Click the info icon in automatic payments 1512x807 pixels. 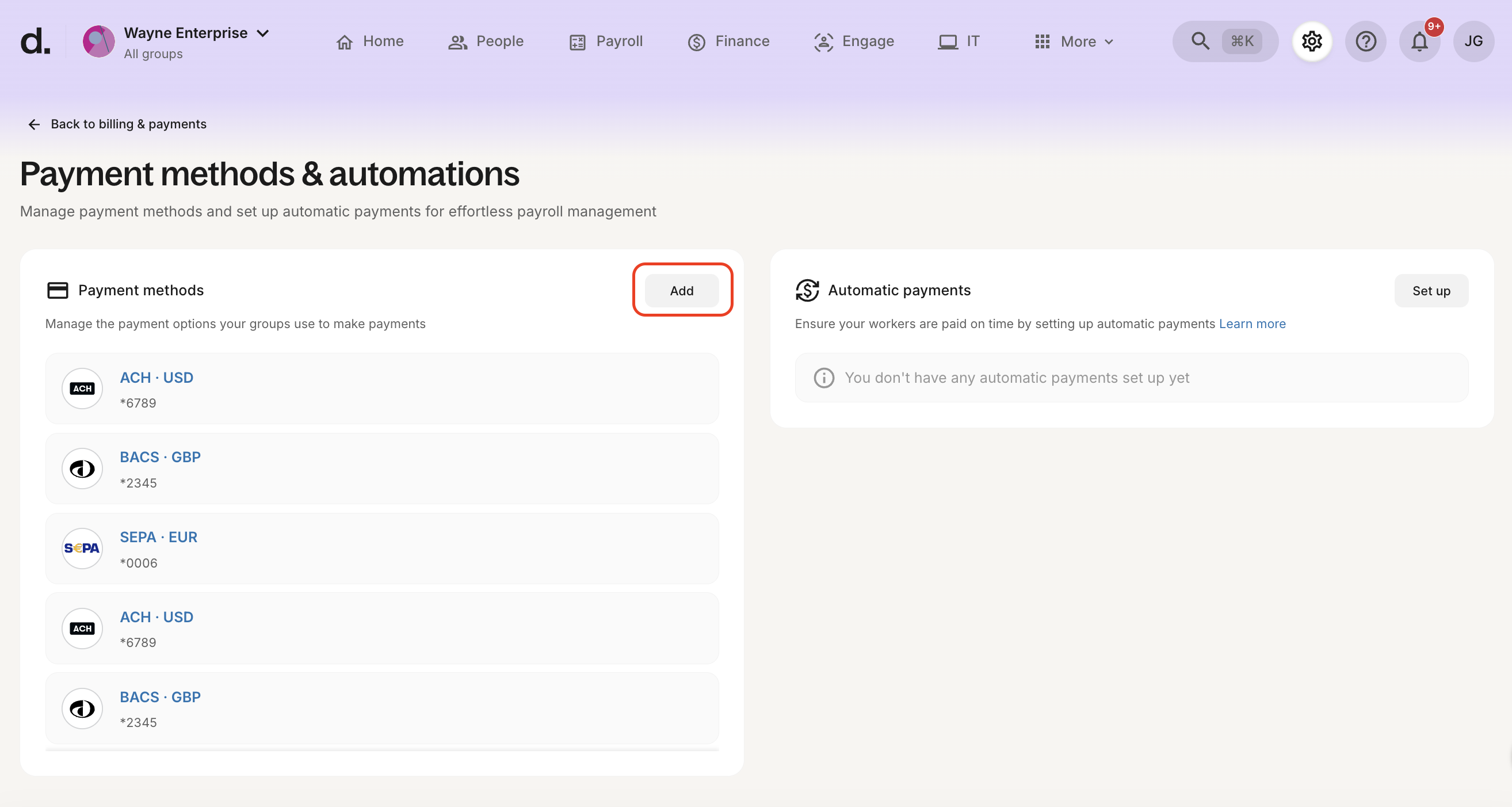[823, 378]
